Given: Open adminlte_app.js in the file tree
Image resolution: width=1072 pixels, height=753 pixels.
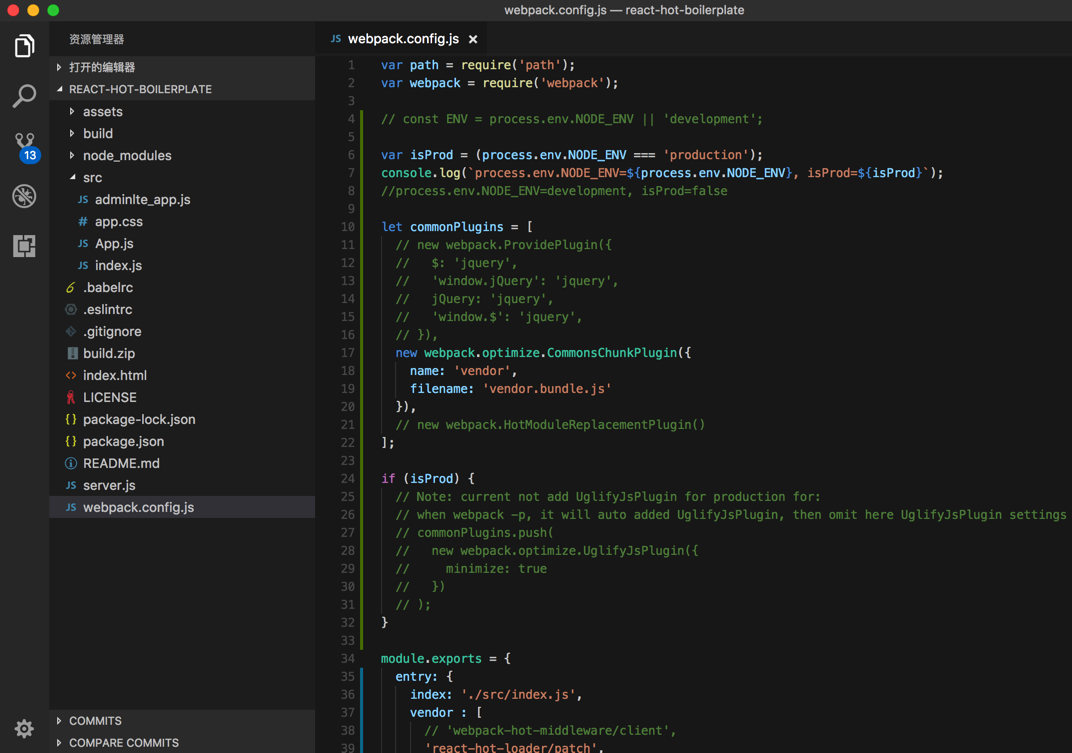Looking at the screenshot, I should (142, 200).
